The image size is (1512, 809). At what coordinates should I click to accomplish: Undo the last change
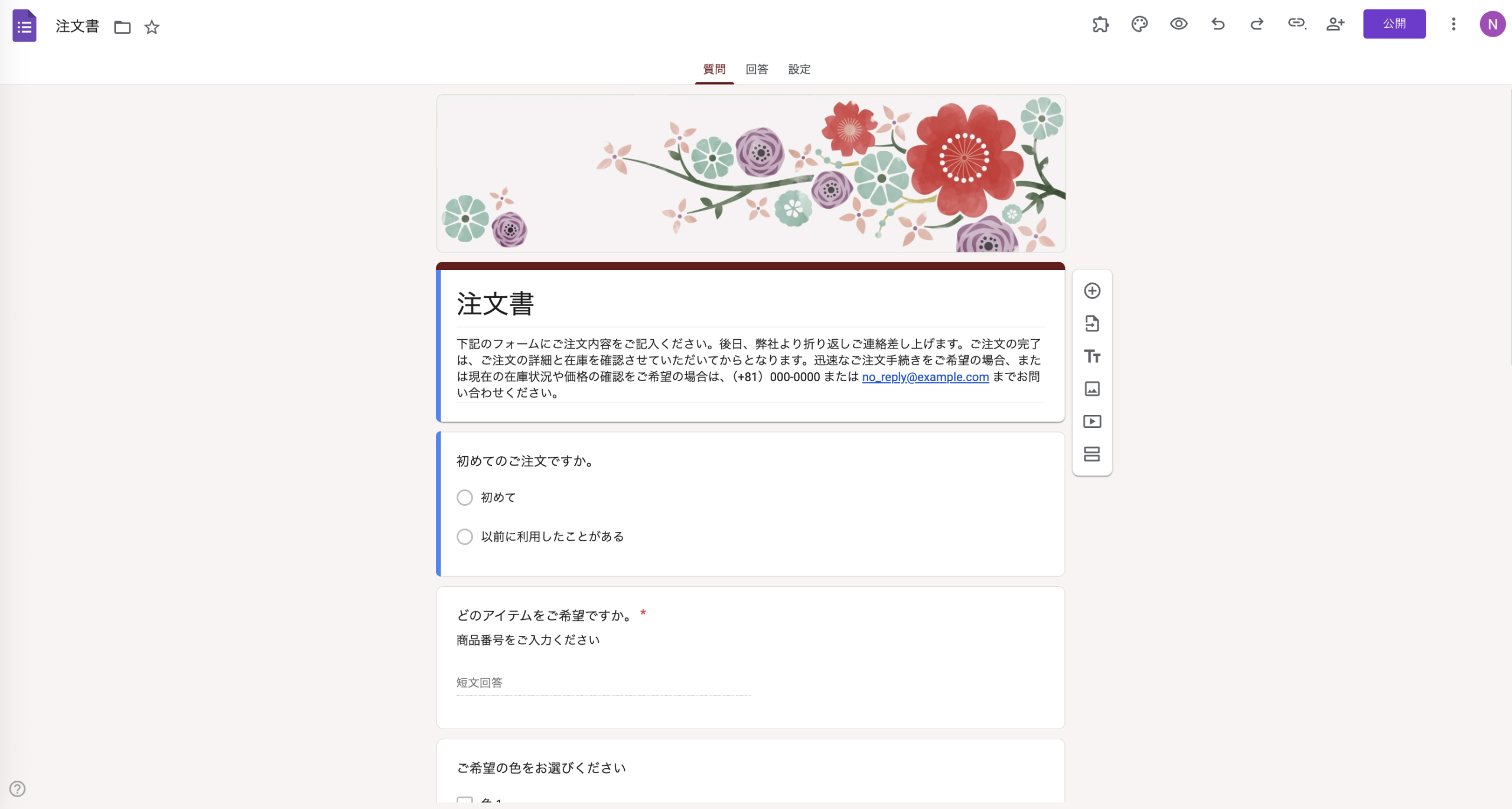tap(1217, 24)
